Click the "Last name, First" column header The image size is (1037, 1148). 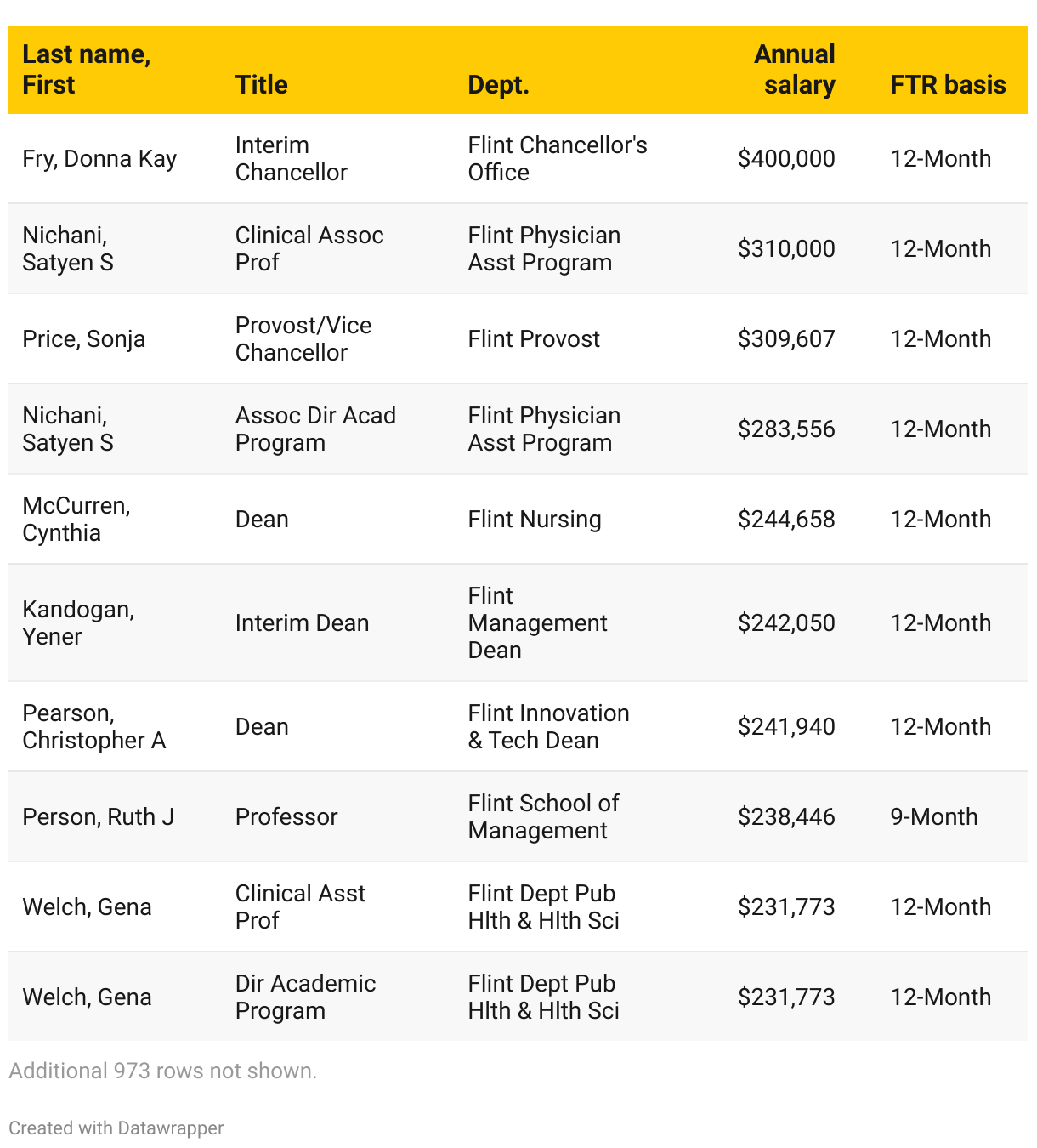[87, 70]
